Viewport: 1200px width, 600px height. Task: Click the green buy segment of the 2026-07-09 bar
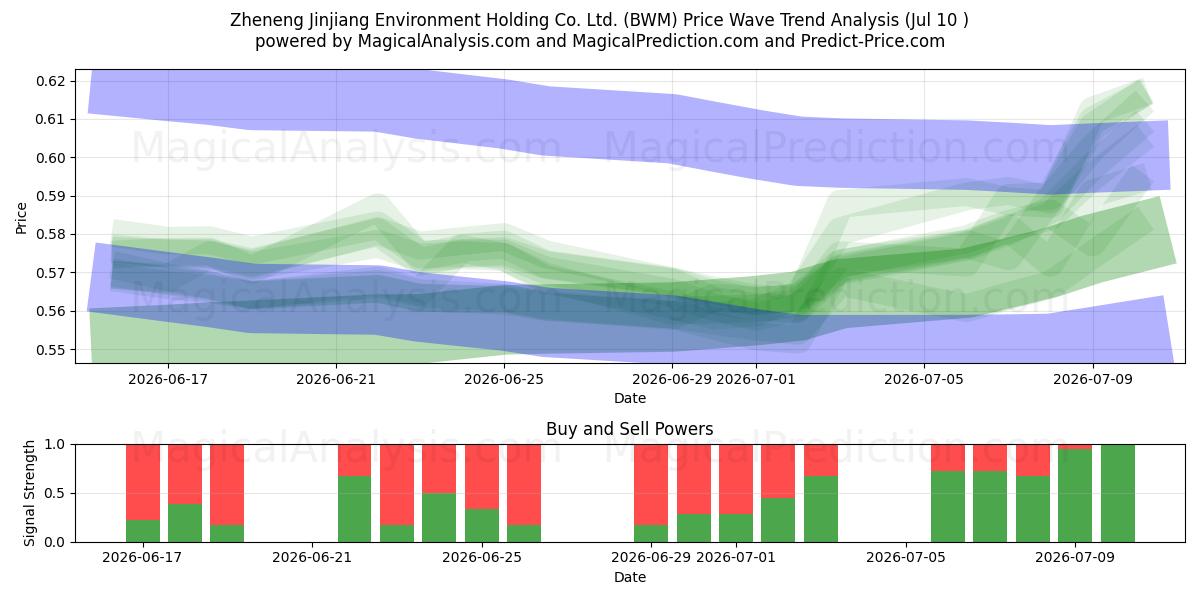point(1075,496)
